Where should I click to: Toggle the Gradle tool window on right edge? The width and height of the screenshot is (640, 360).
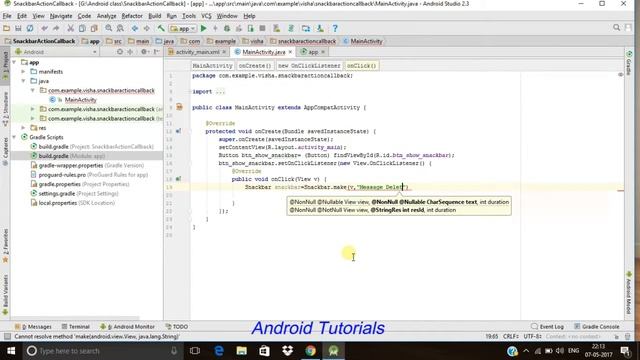629,62
